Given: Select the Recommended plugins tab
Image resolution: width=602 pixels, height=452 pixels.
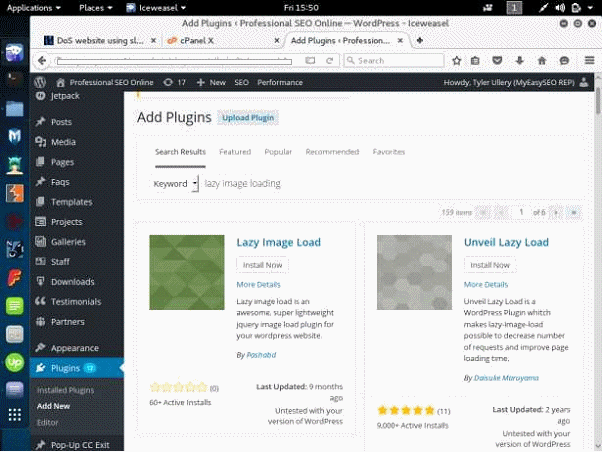Looking at the screenshot, I should pyautogui.click(x=332, y=152).
